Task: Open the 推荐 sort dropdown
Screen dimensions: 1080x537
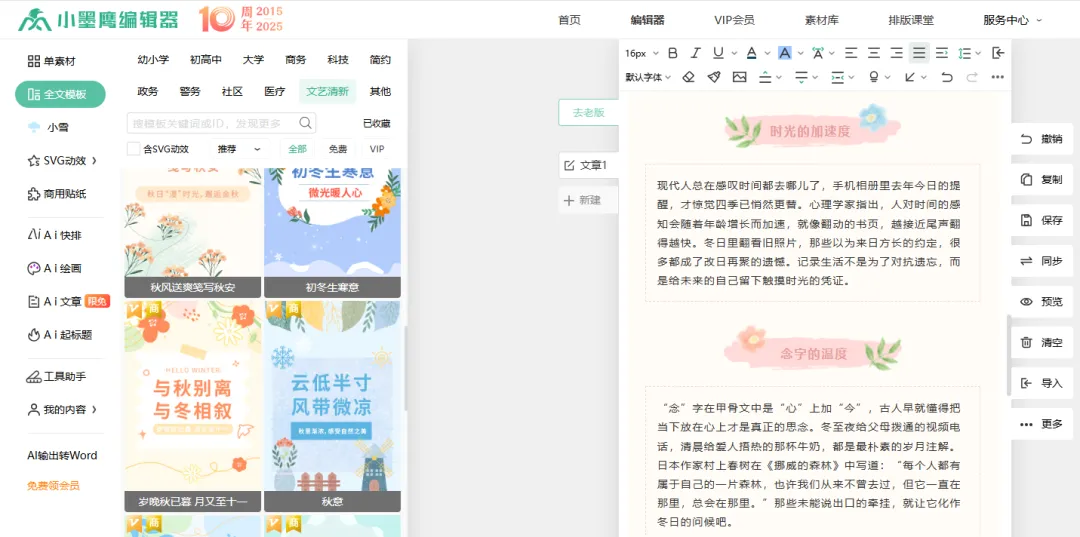Action: [239, 149]
